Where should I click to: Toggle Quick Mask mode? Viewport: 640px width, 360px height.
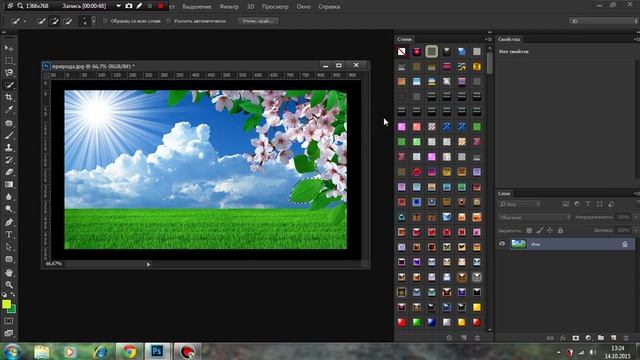pos(9,321)
